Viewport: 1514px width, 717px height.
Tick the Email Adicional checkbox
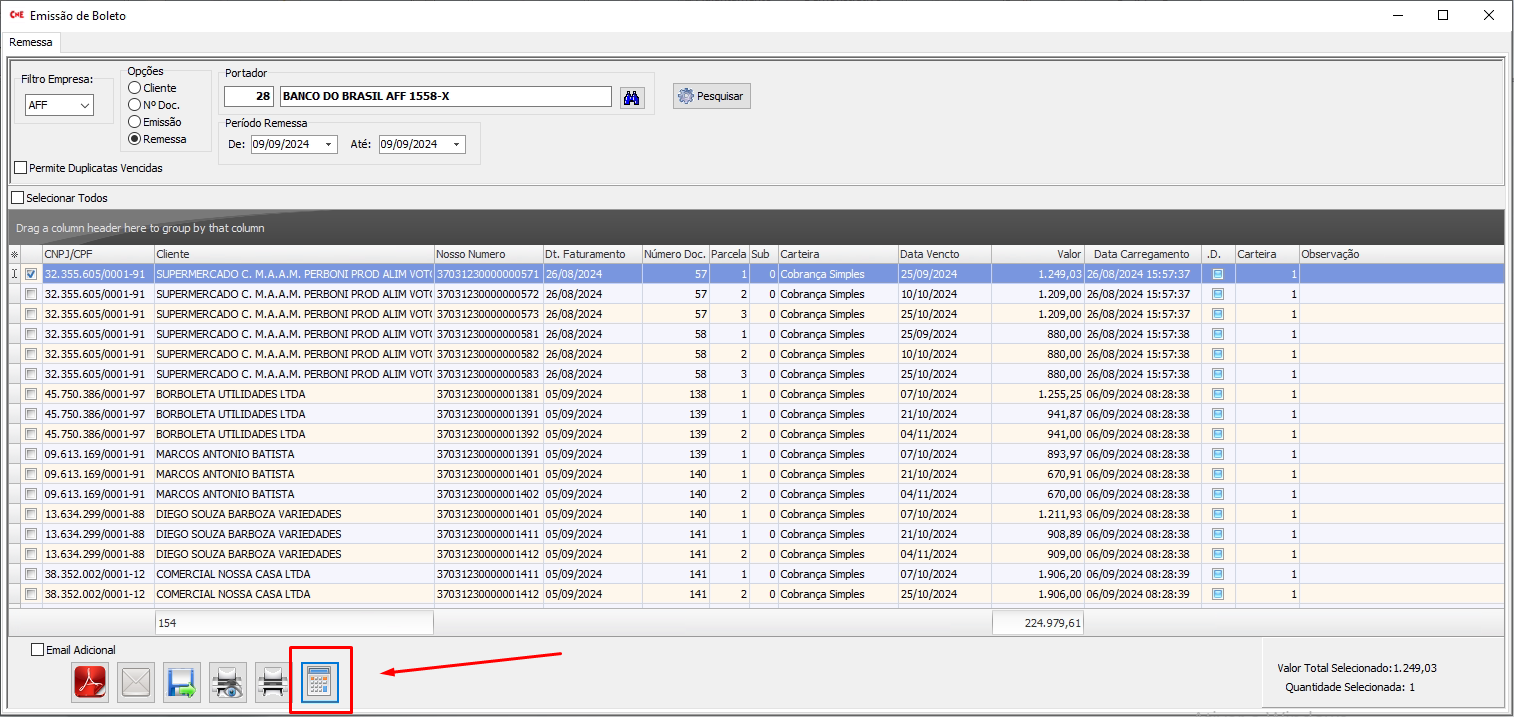point(38,650)
